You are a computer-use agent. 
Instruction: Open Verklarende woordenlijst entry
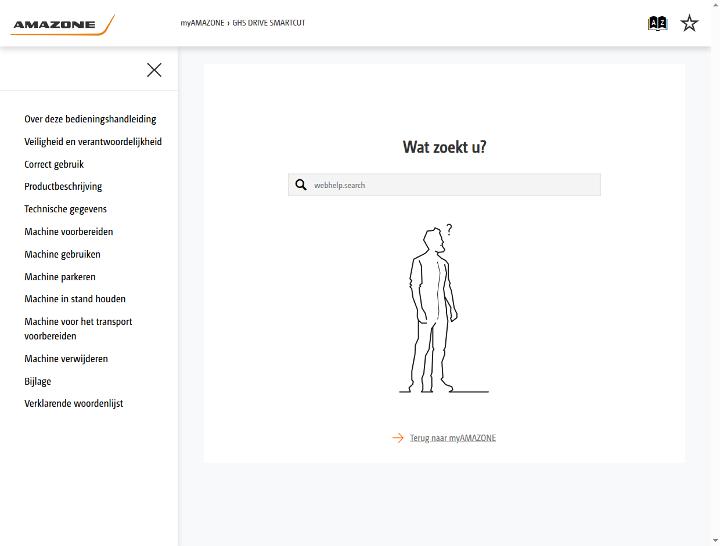click(74, 403)
